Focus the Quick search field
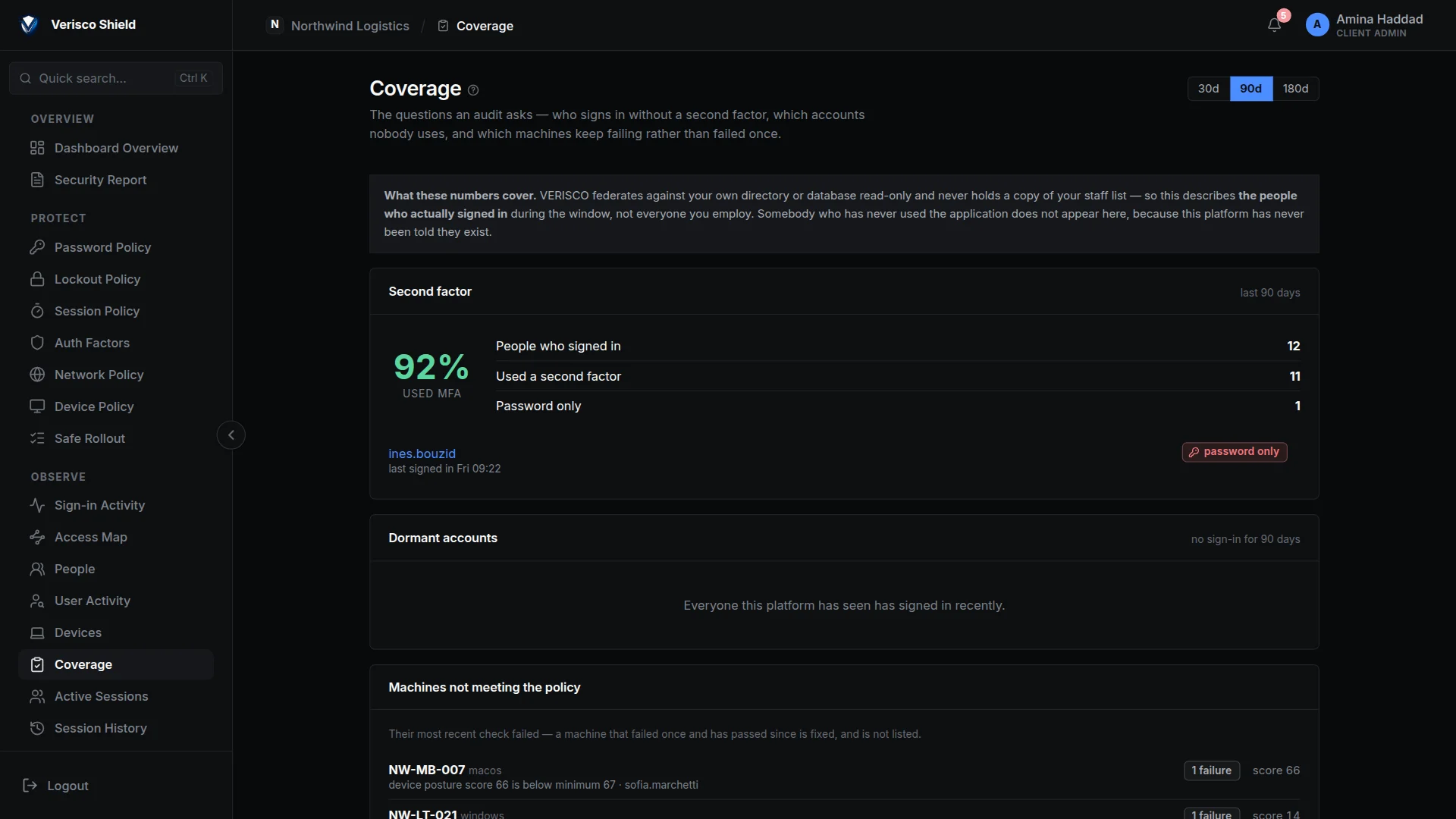Screen dimensions: 1456x819 coord(116,78)
